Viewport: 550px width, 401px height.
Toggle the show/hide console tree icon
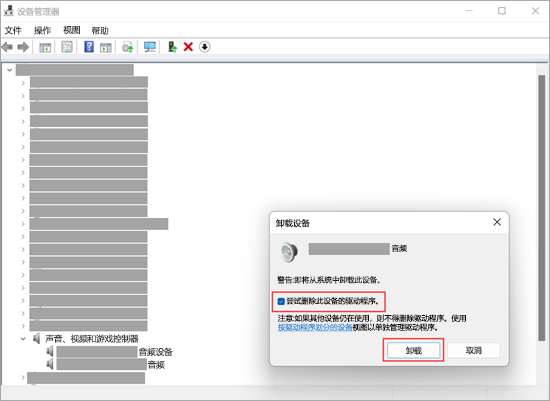pyautogui.click(x=45, y=47)
